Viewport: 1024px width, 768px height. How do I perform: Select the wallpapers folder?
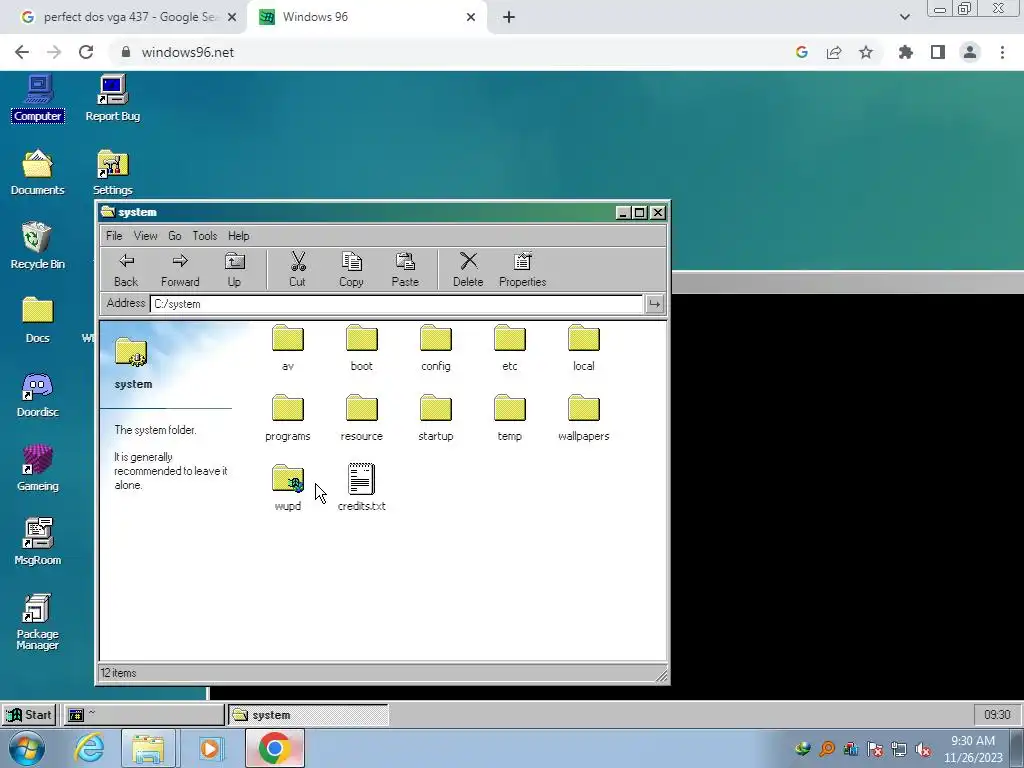[x=584, y=418]
